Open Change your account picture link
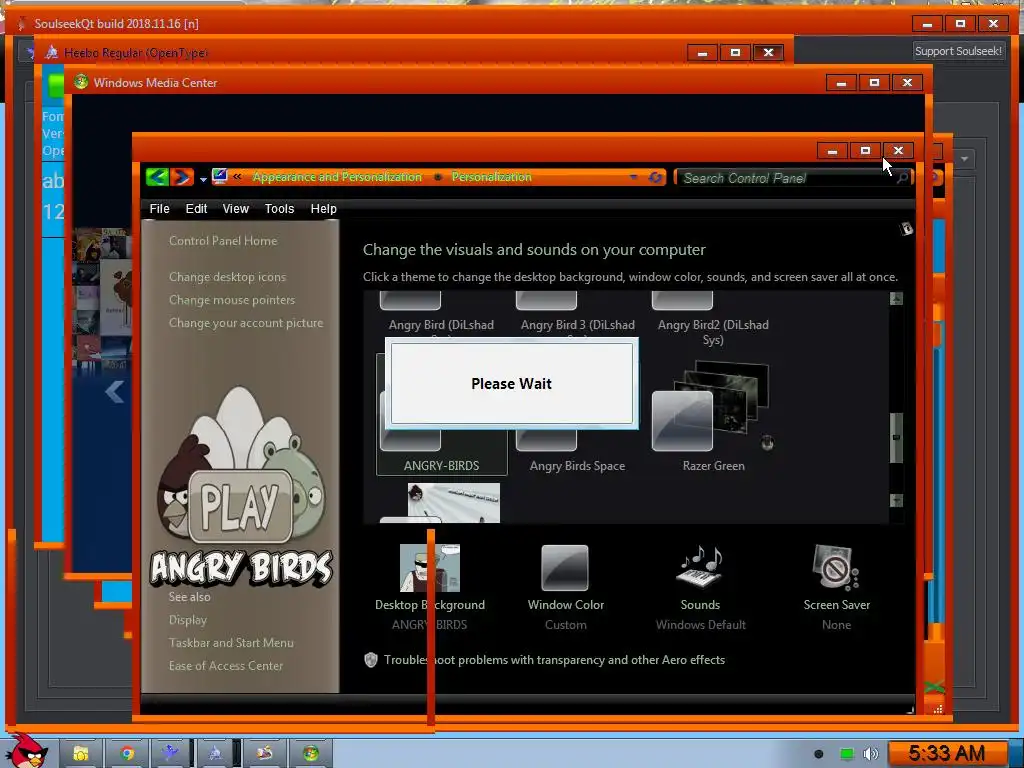This screenshot has width=1024, height=768. (246, 323)
